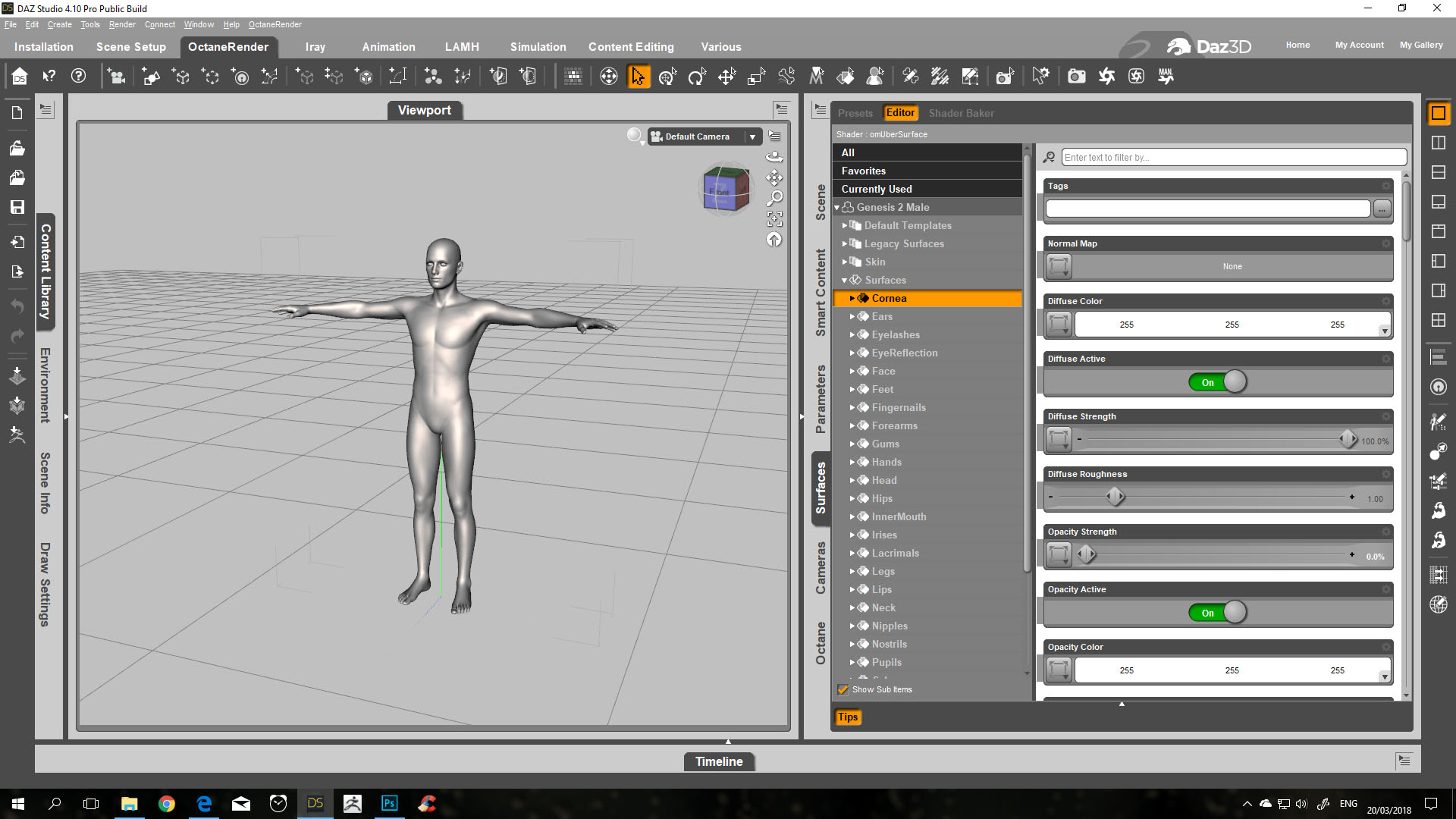The width and height of the screenshot is (1456, 819).
Task: Click the surface filter text field
Action: (x=1233, y=157)
